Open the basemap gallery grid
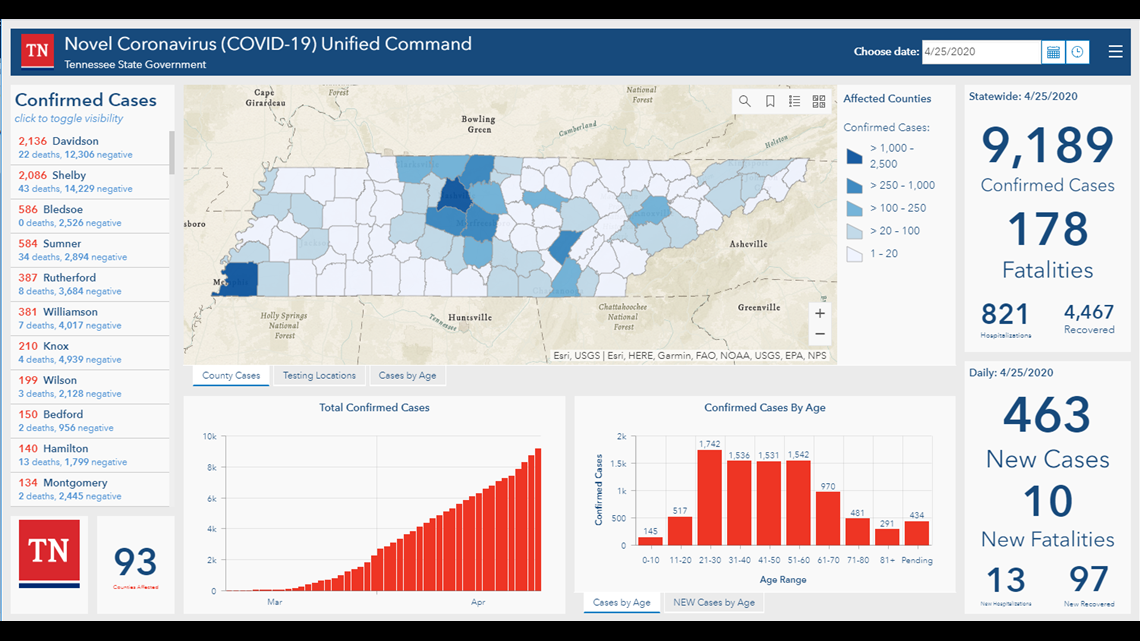Screen dimensions: 1140x641 [819, 101]
